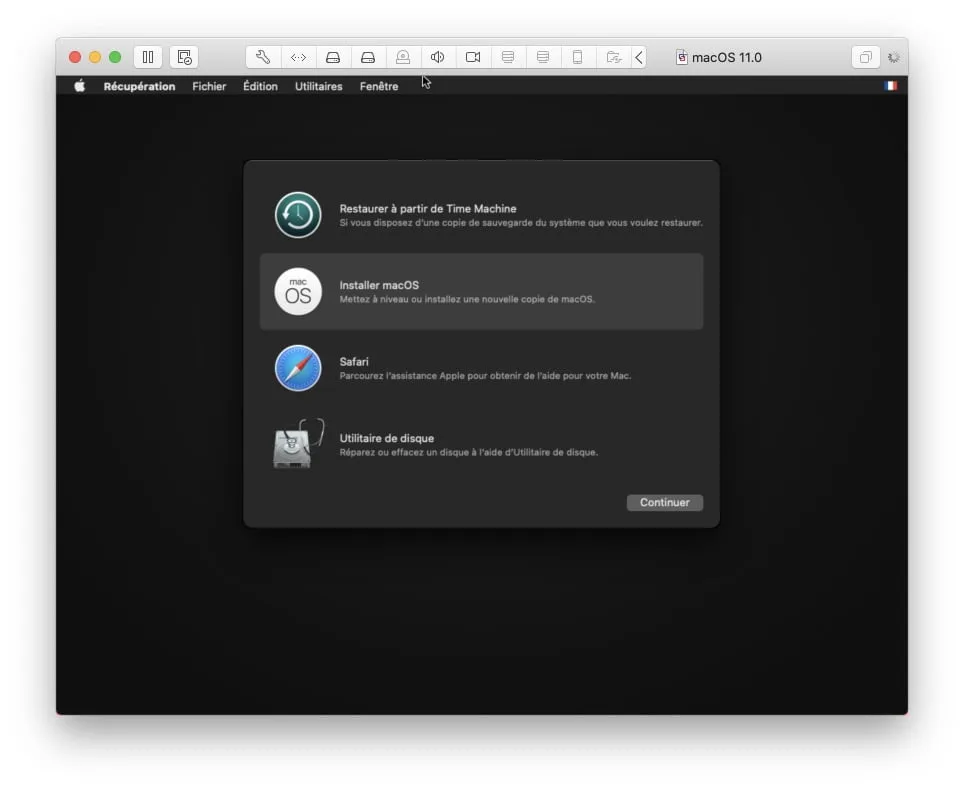Open the disk image stack icon
The height and width of the screenshot is (789, 964).
click(x=508, y=57)
